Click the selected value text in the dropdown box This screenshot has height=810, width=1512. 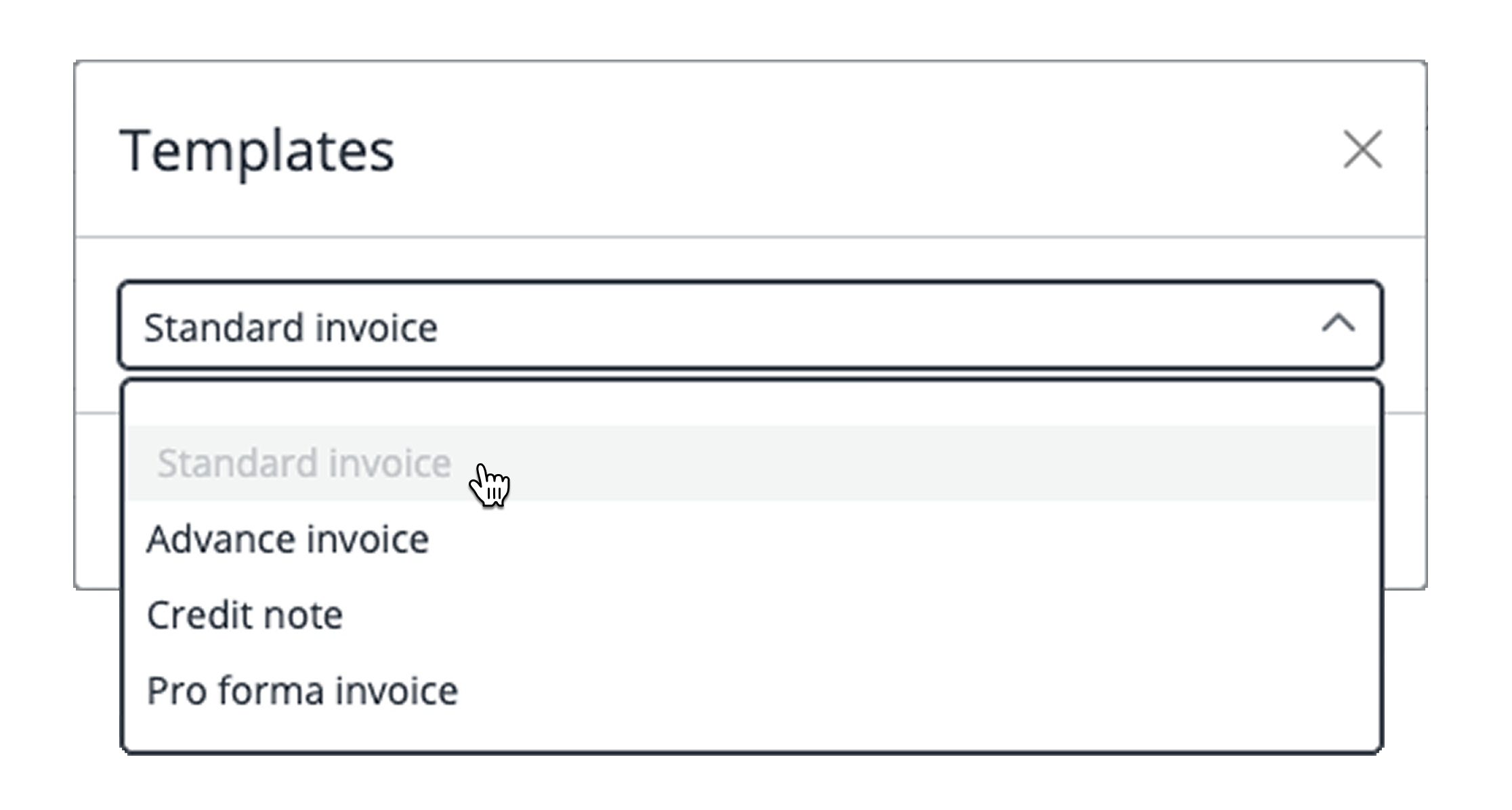(x=291, y=328)
